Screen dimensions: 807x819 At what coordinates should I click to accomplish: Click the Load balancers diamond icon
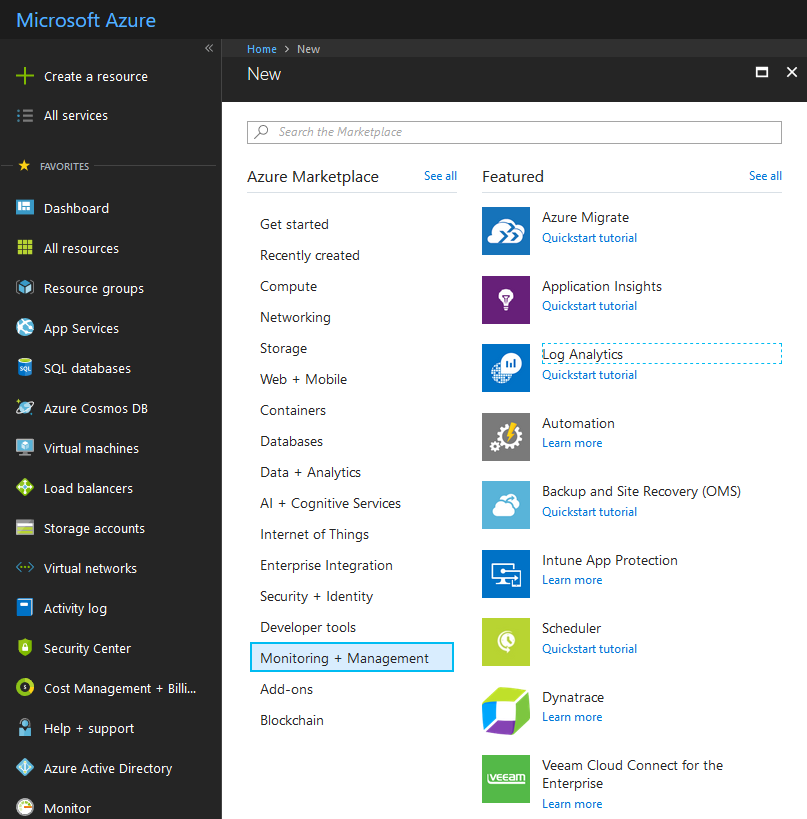coord(25,487)
